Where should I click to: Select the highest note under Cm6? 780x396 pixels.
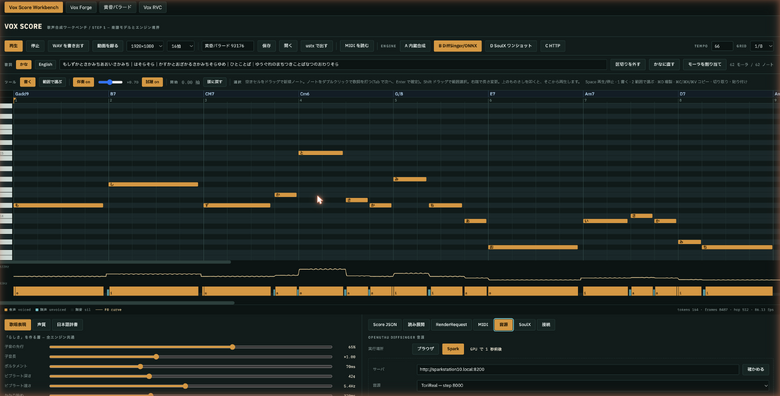point(320,153)
